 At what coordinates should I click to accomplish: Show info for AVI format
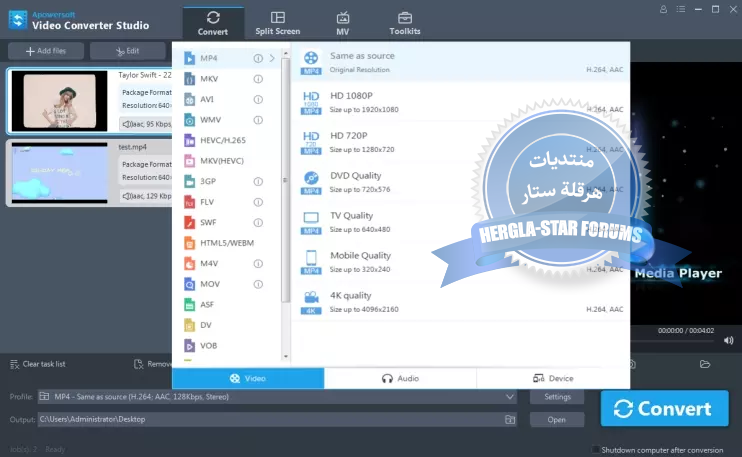tap(258, 99)
